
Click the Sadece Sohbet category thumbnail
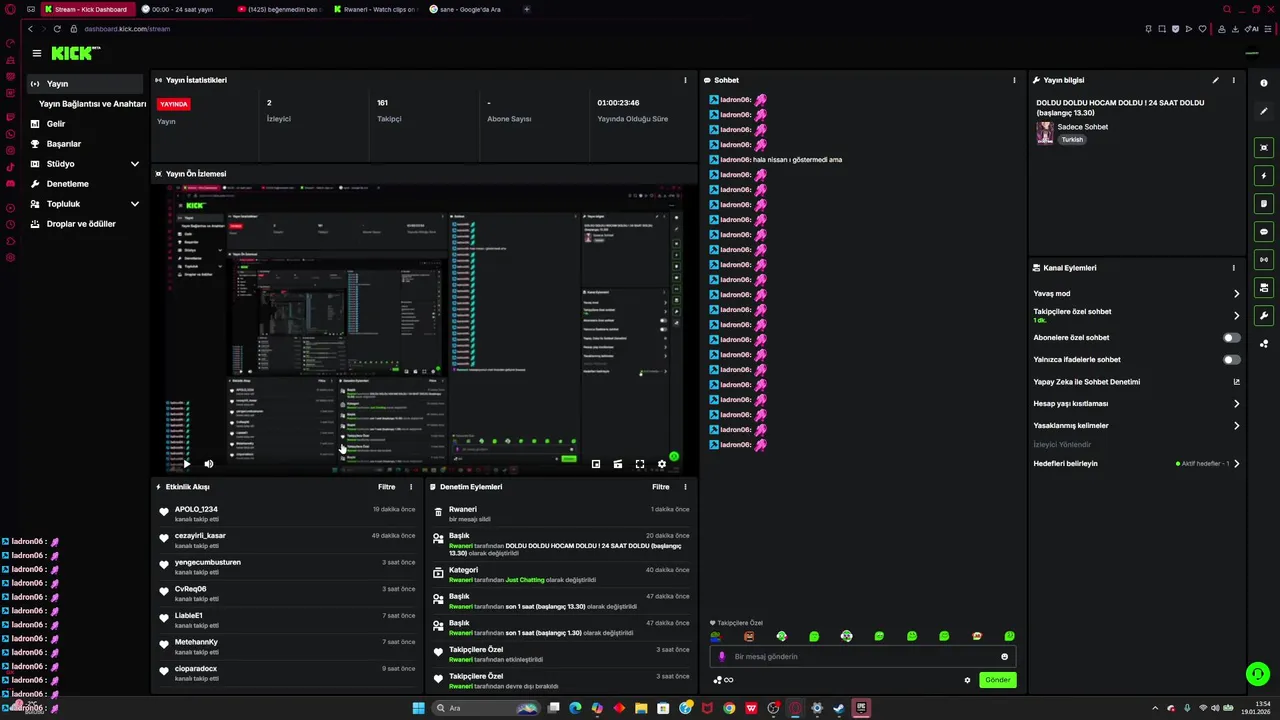pyautogui.click(x=1045, y=133)
